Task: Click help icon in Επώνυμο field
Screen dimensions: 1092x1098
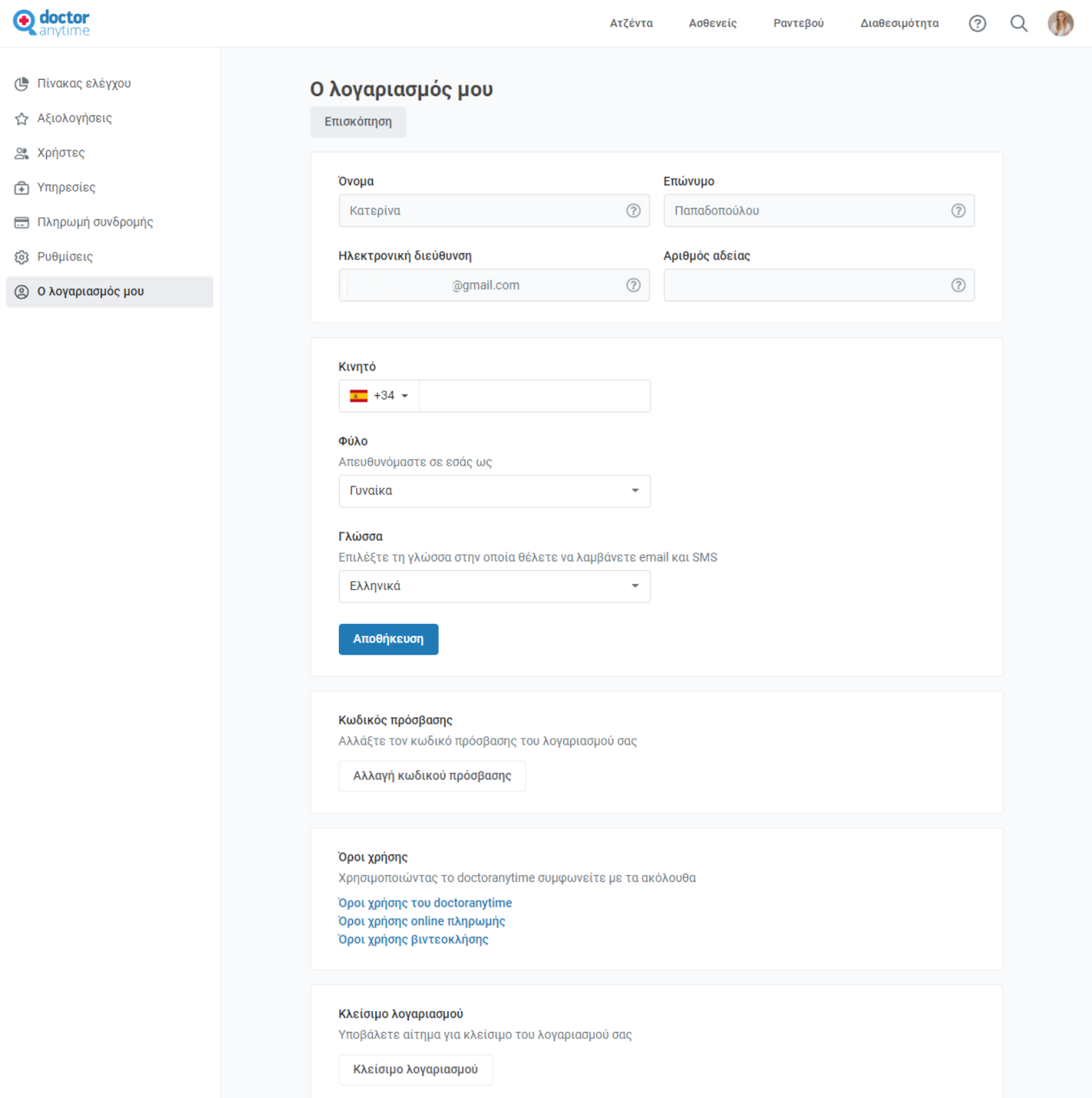Action: (958, 211)
